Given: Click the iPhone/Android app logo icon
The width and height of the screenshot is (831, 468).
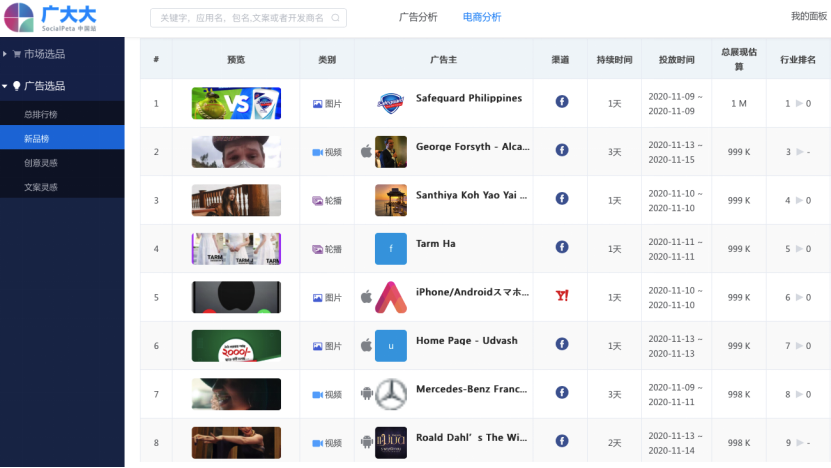Looking at the screenshot, I should pyautogui.click(x=391, y=297).
